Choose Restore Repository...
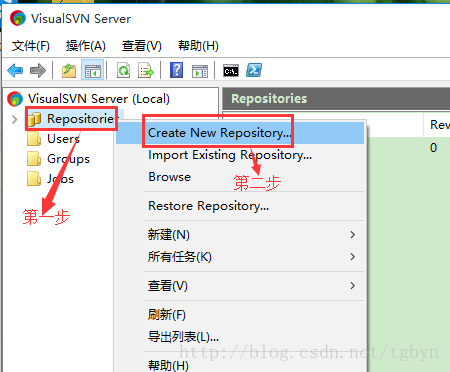 240,206
